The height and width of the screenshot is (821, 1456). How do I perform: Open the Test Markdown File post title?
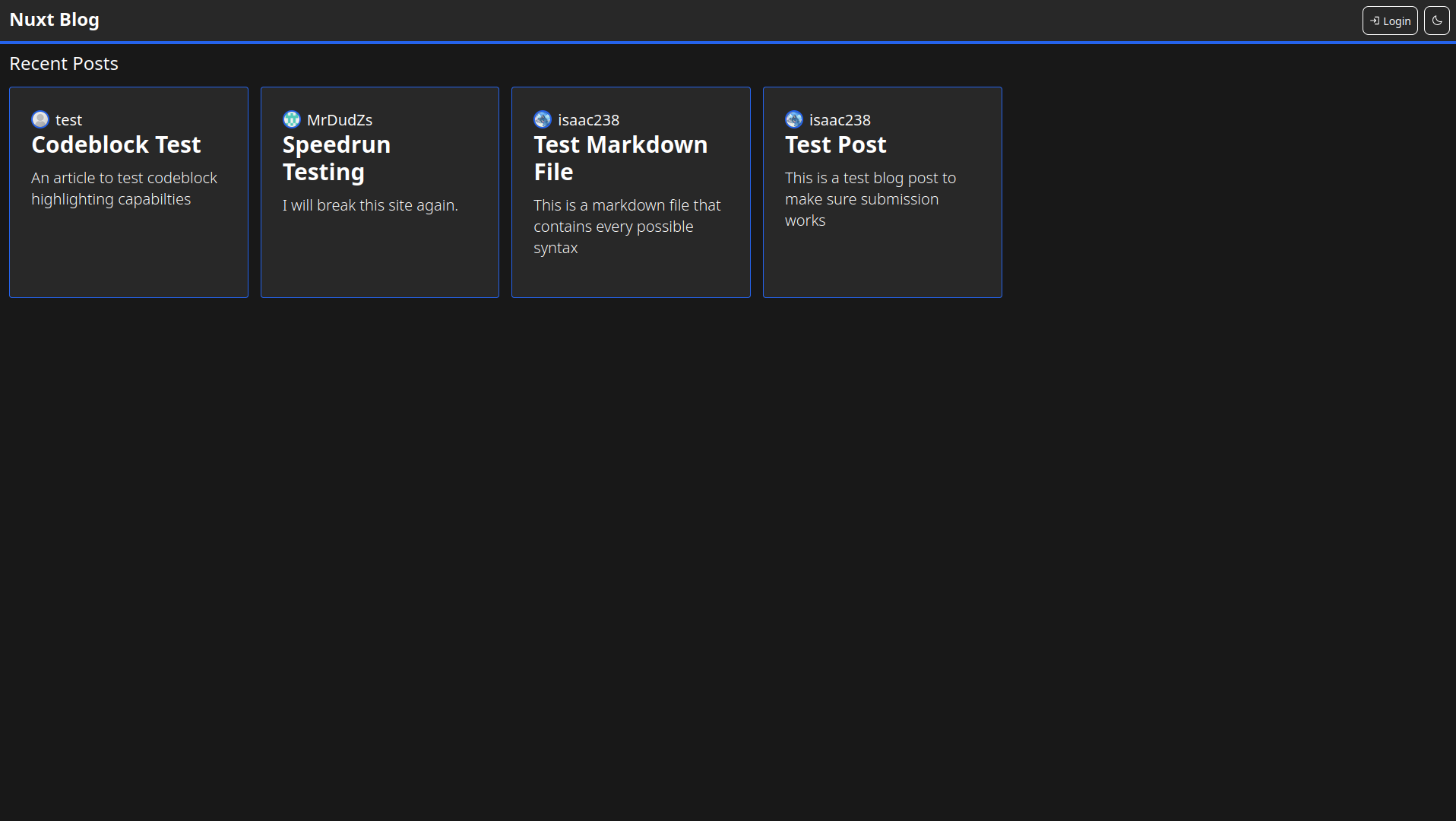coord(620,158)
